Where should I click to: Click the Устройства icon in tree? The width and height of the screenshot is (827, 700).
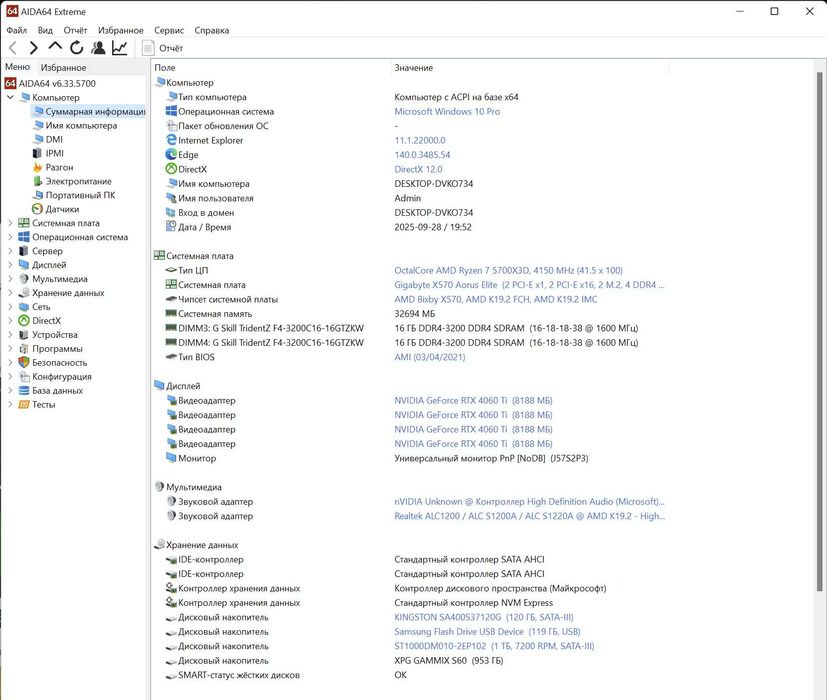[24, 334]
